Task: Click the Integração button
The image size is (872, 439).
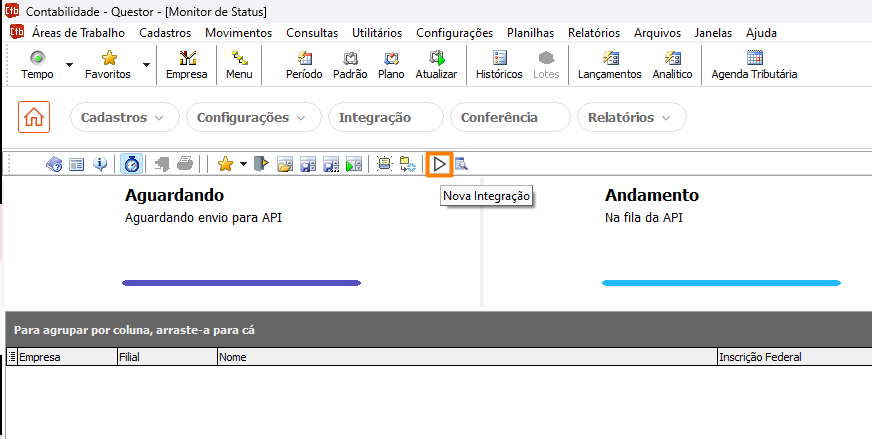Action: pyautogui.click(x=385, y=117)
